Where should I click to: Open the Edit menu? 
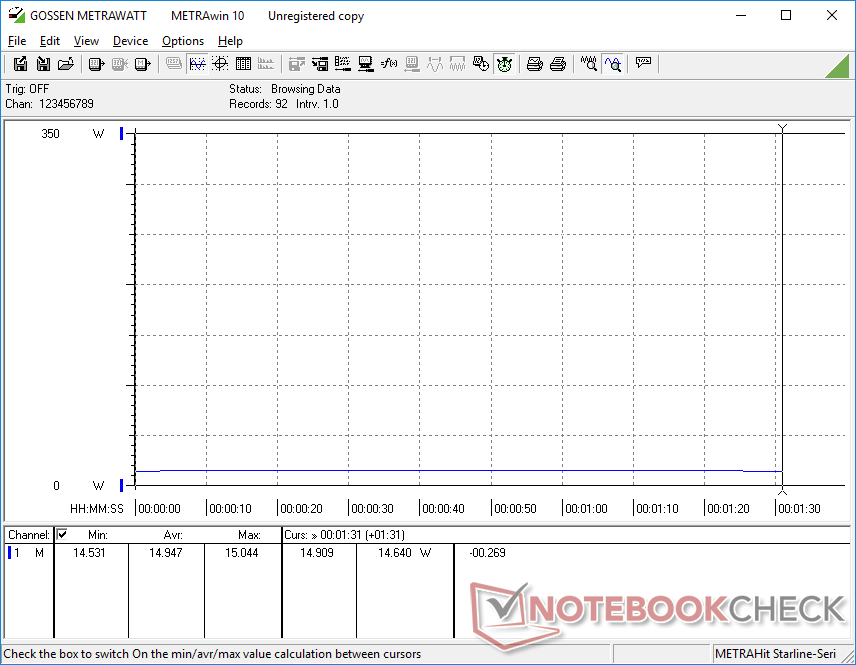tap(50, 41)
